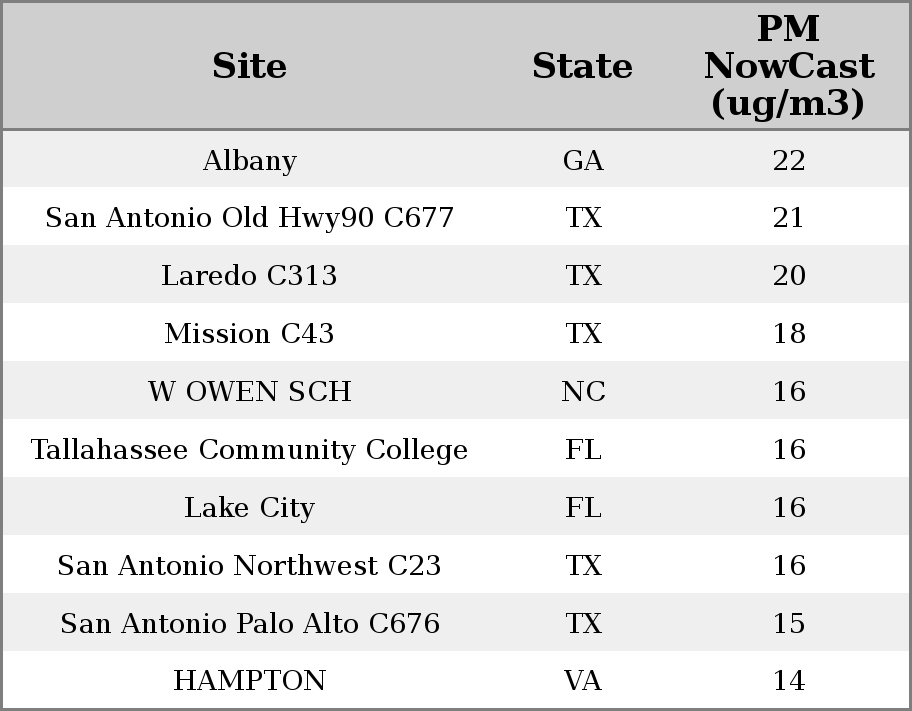Image resolution: width=912 pixels, height=711 pixels.
Task: Select San Antonio Northwest C23
Action: coord(249,566)
